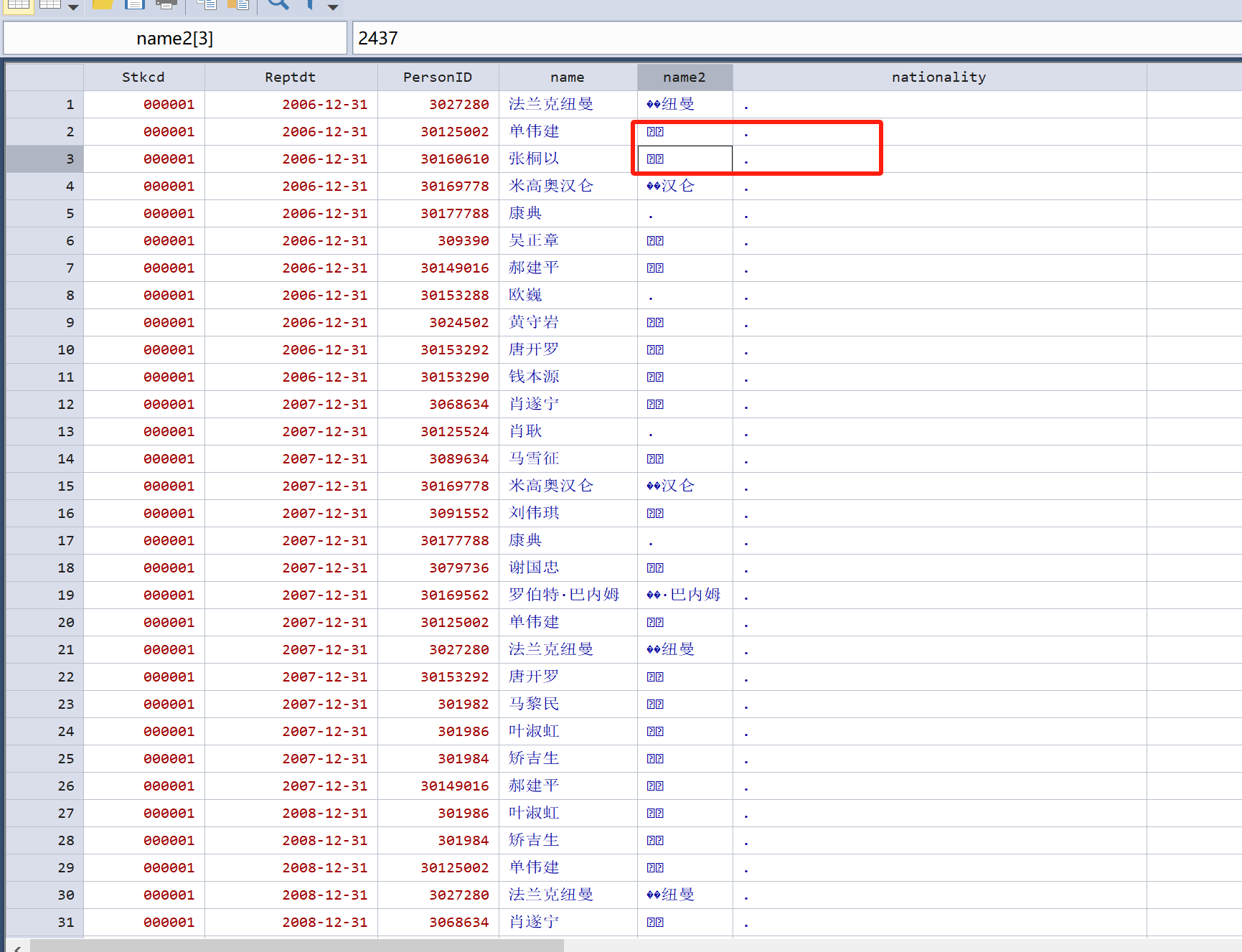Click the nationality cell in row 4
The width and height of the screenshot is (1242, 952).
click(939, 187)
